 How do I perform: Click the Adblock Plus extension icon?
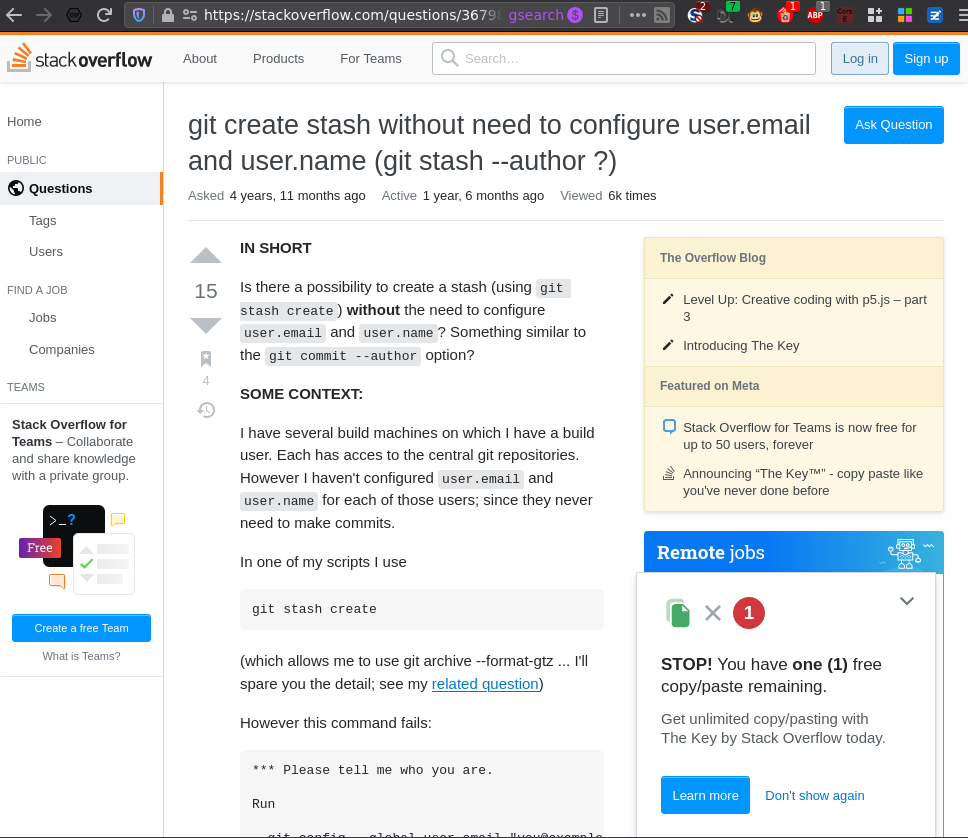[815, 15]
